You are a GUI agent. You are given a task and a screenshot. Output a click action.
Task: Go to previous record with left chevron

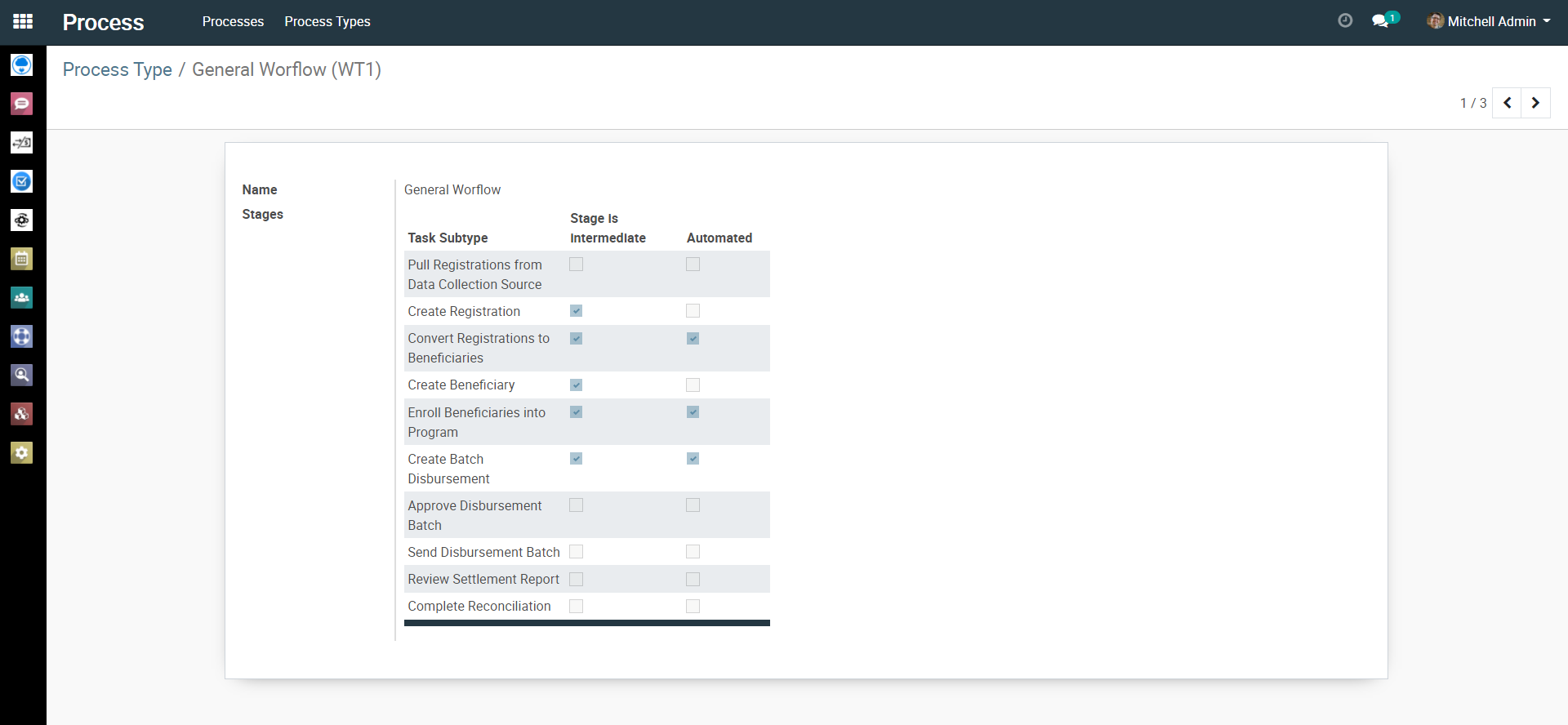point(1507,103)
